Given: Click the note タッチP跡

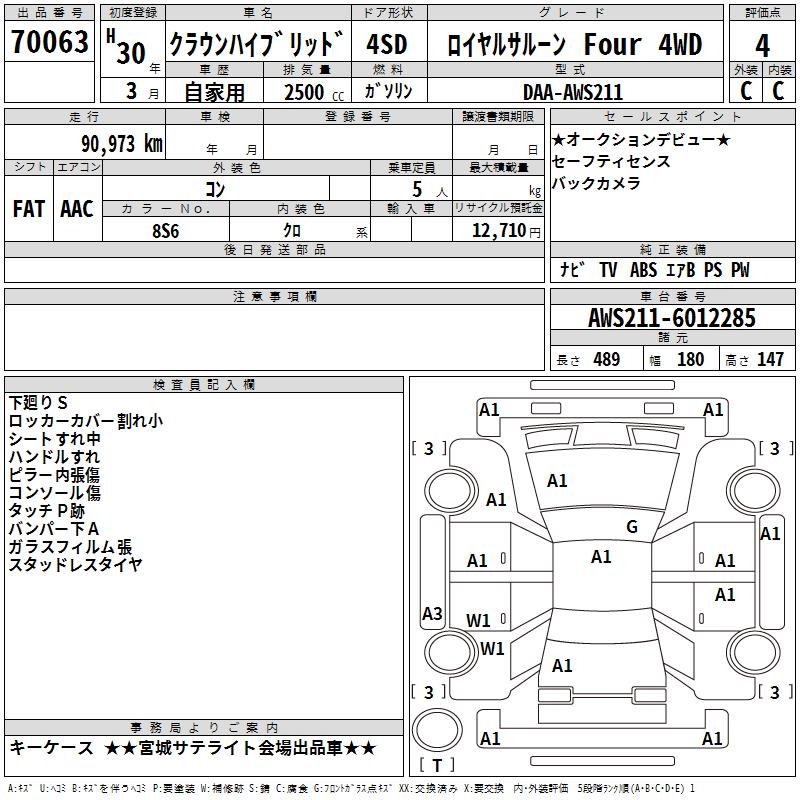Looking at the screenshot, I should point(47,511).
